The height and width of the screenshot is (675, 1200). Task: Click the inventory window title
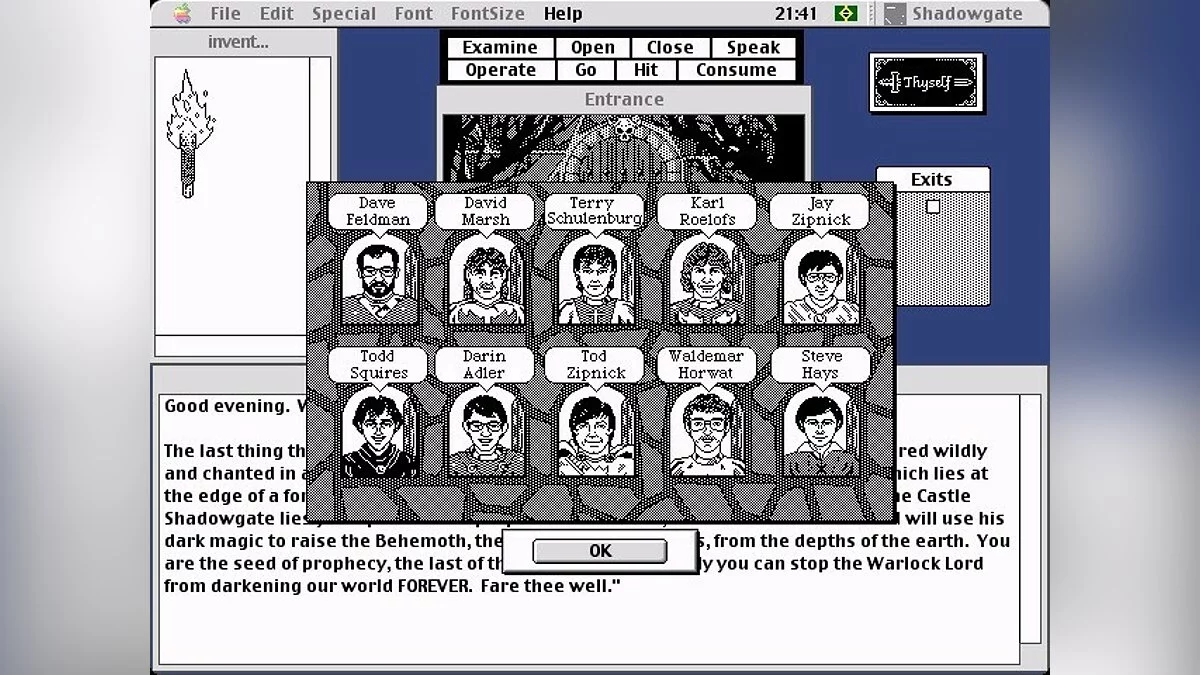(x=236, y=42)
